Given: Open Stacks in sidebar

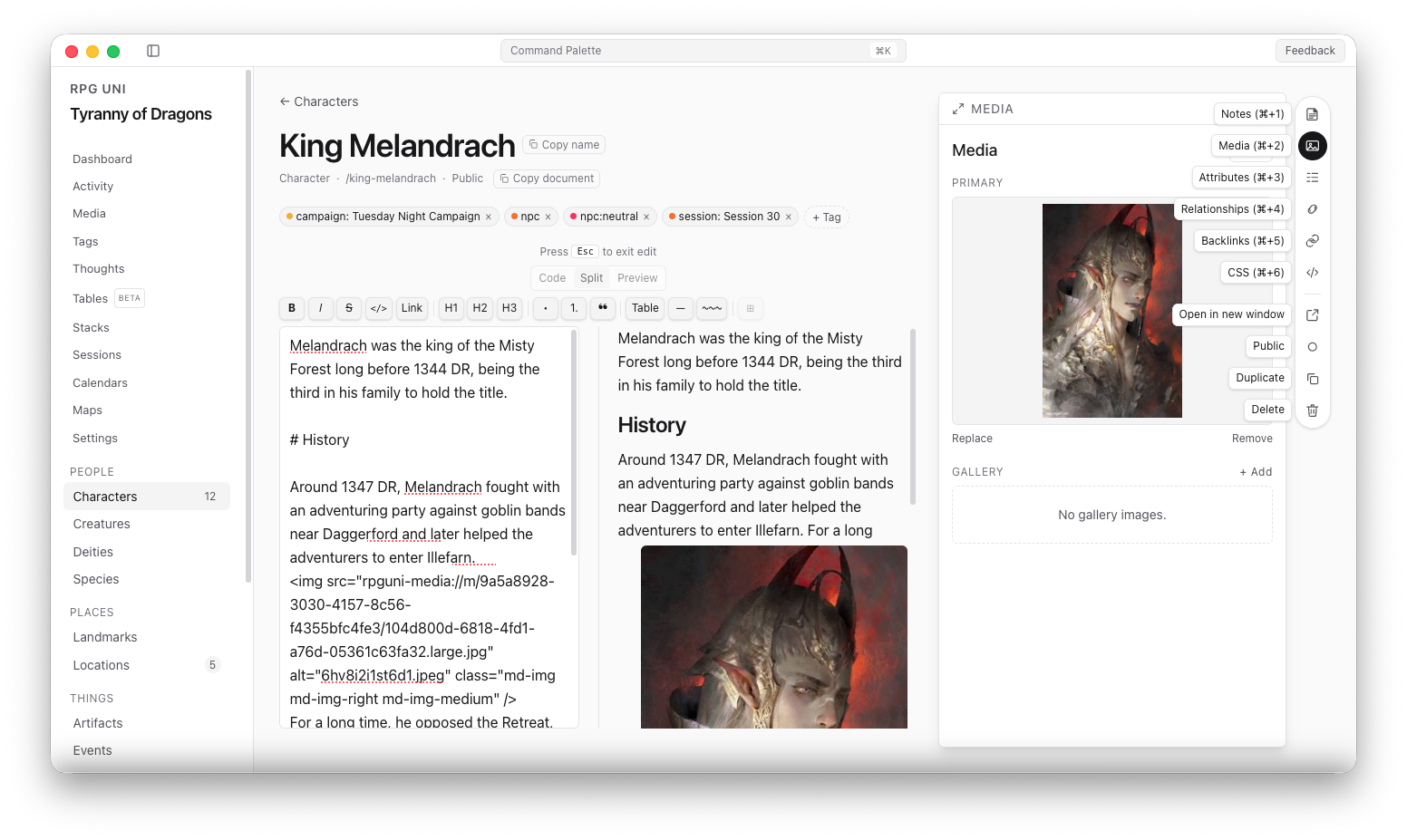Looking at the screenshot, I should (x=91, y=327).
